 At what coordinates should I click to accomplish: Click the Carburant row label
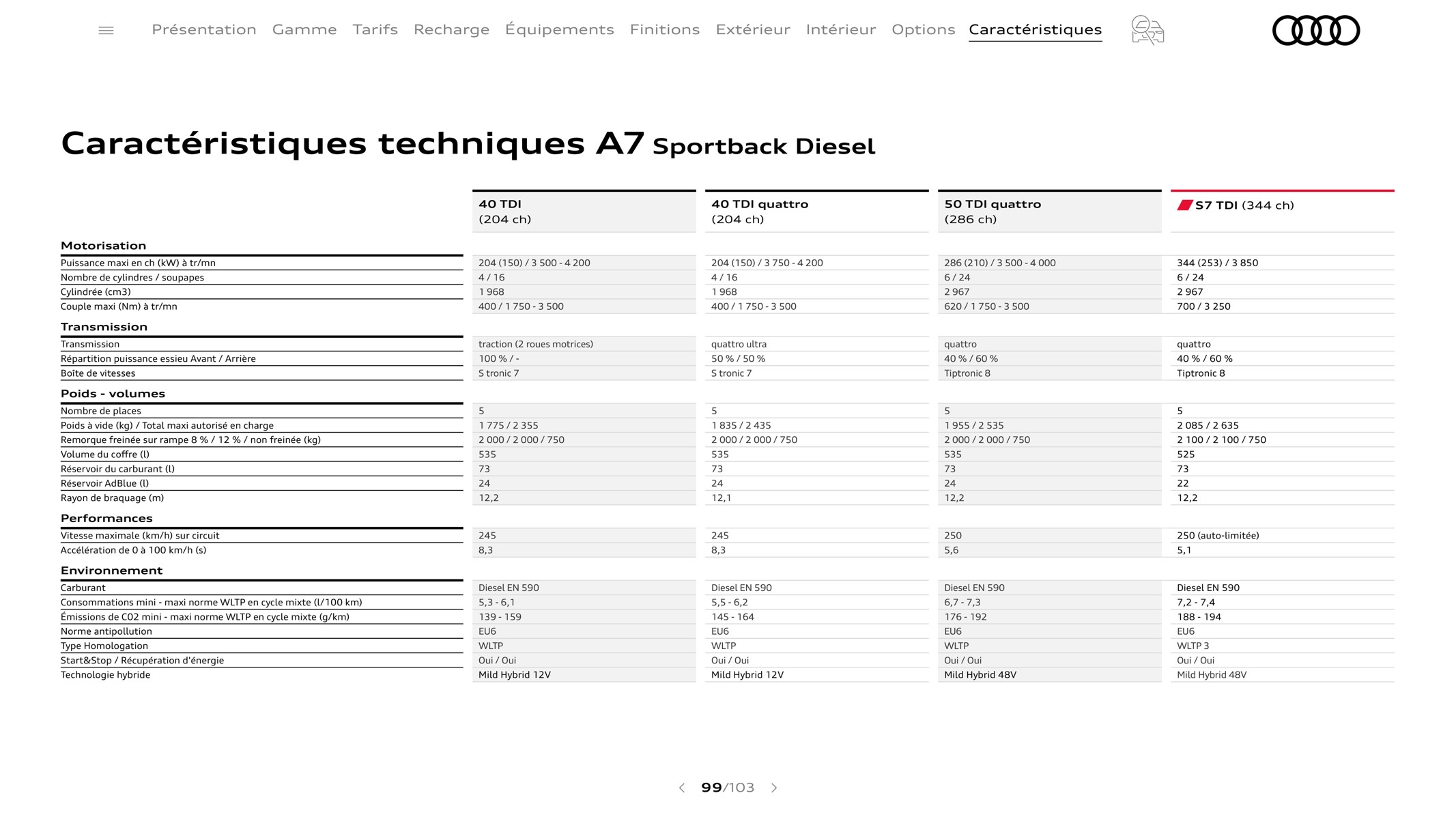point(83,588)
